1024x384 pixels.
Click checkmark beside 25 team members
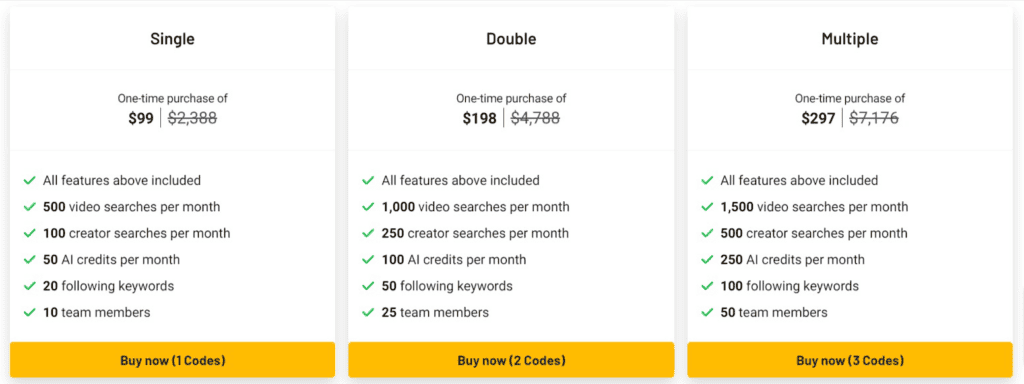[x=368, y=312]
